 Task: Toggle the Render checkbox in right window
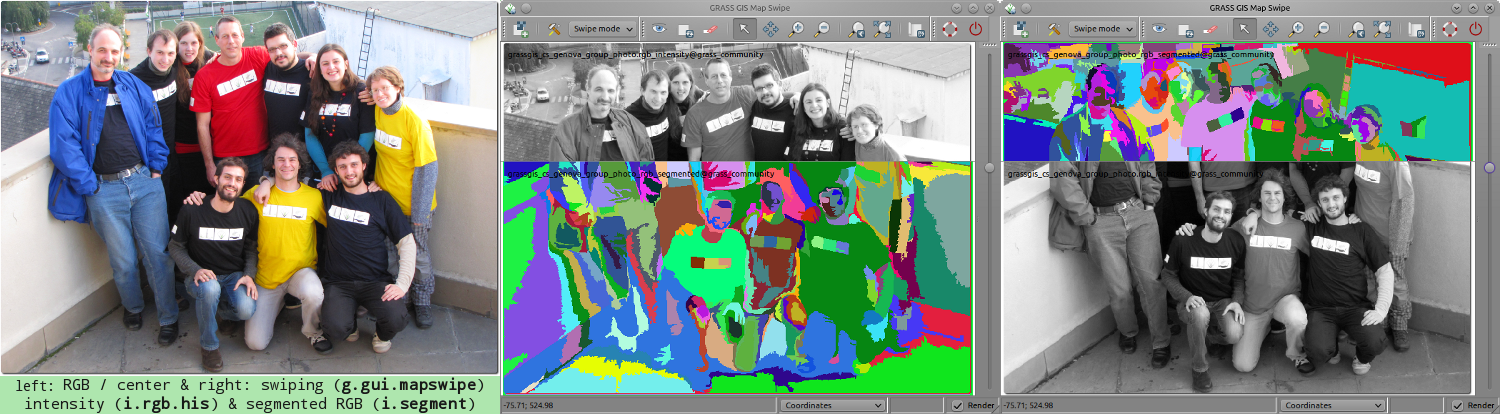[x=1458, y=405]
